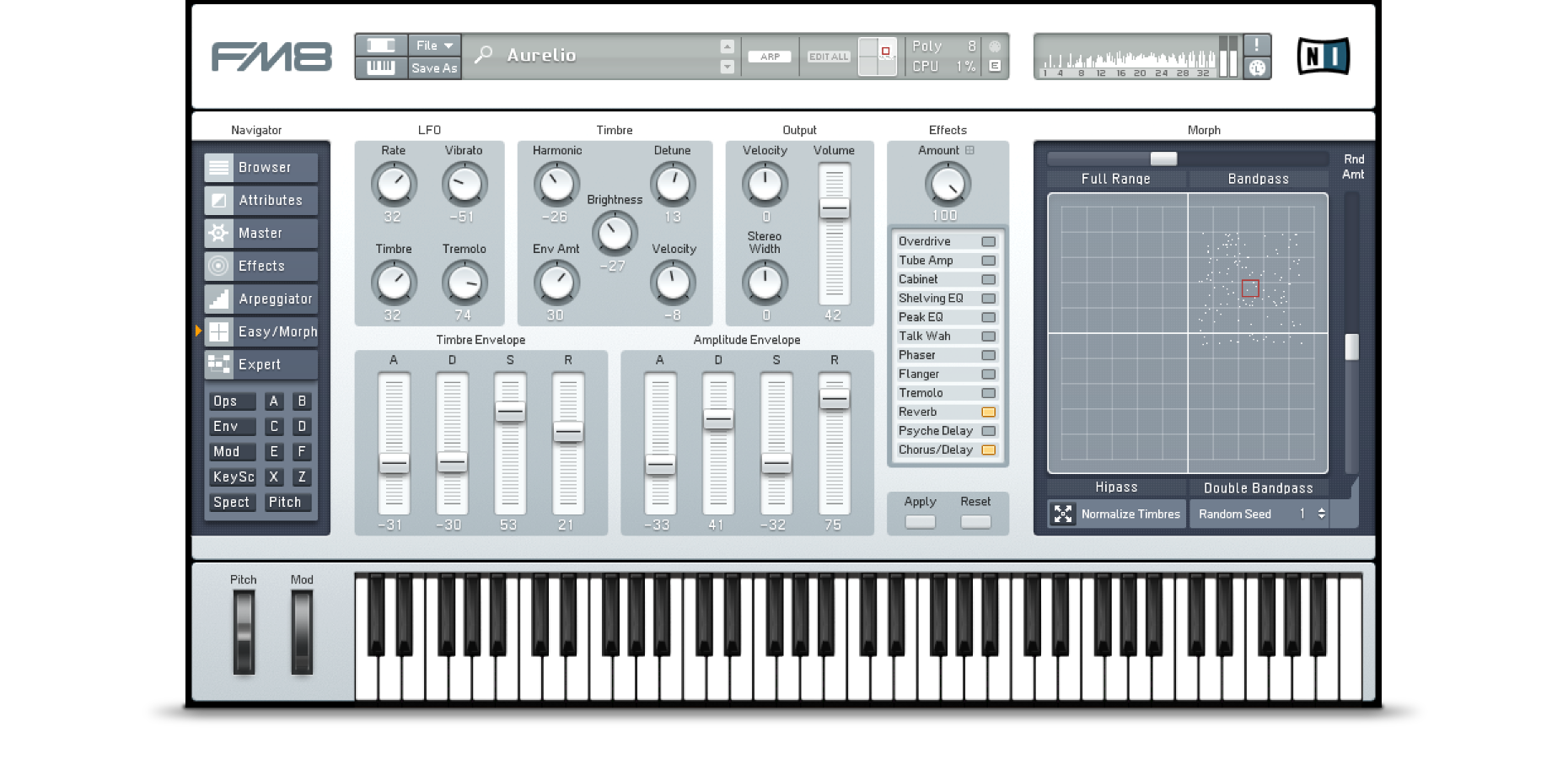Turn off the Chorus/Delay effect
The image size is (1568, 770).
tap(988, 450)
